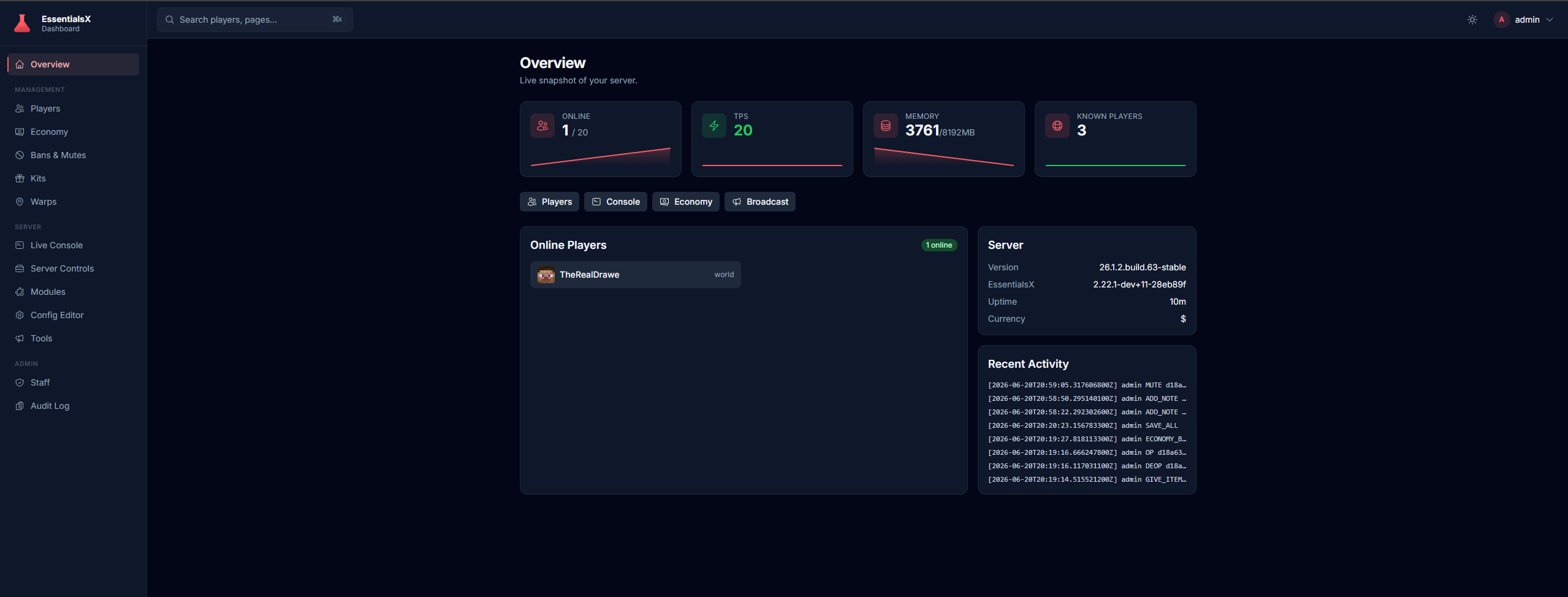Viewport: 1568px width, 597px height.
Task: Click the '1 online' green badge
Action: (x=939, y=245)
